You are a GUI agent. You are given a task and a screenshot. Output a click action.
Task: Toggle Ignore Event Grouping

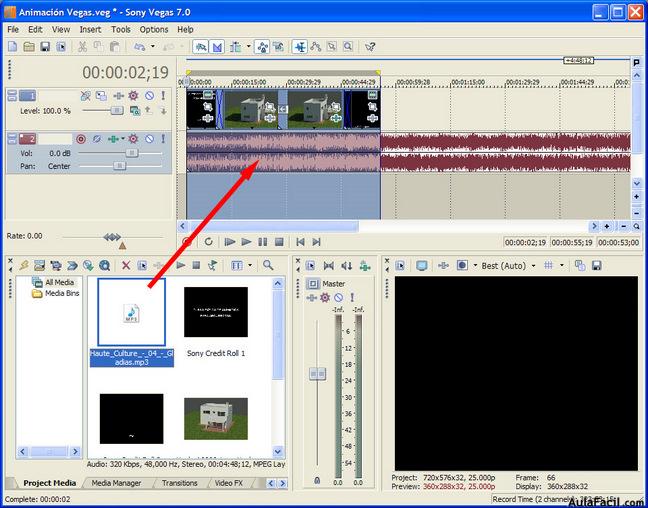coord(278,47)
